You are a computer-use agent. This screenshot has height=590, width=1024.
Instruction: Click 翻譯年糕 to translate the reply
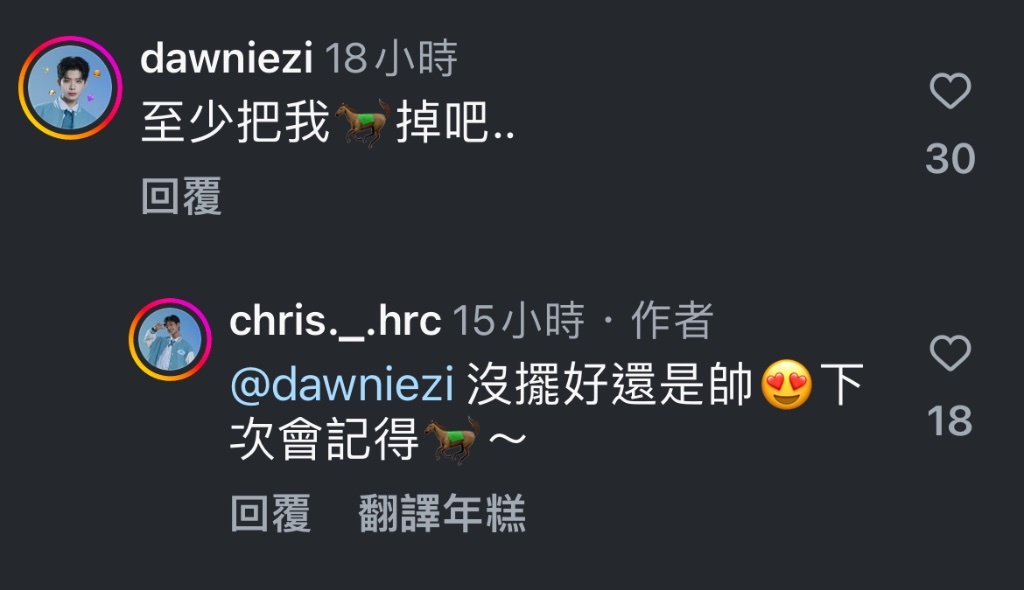(x=442, y=513)
